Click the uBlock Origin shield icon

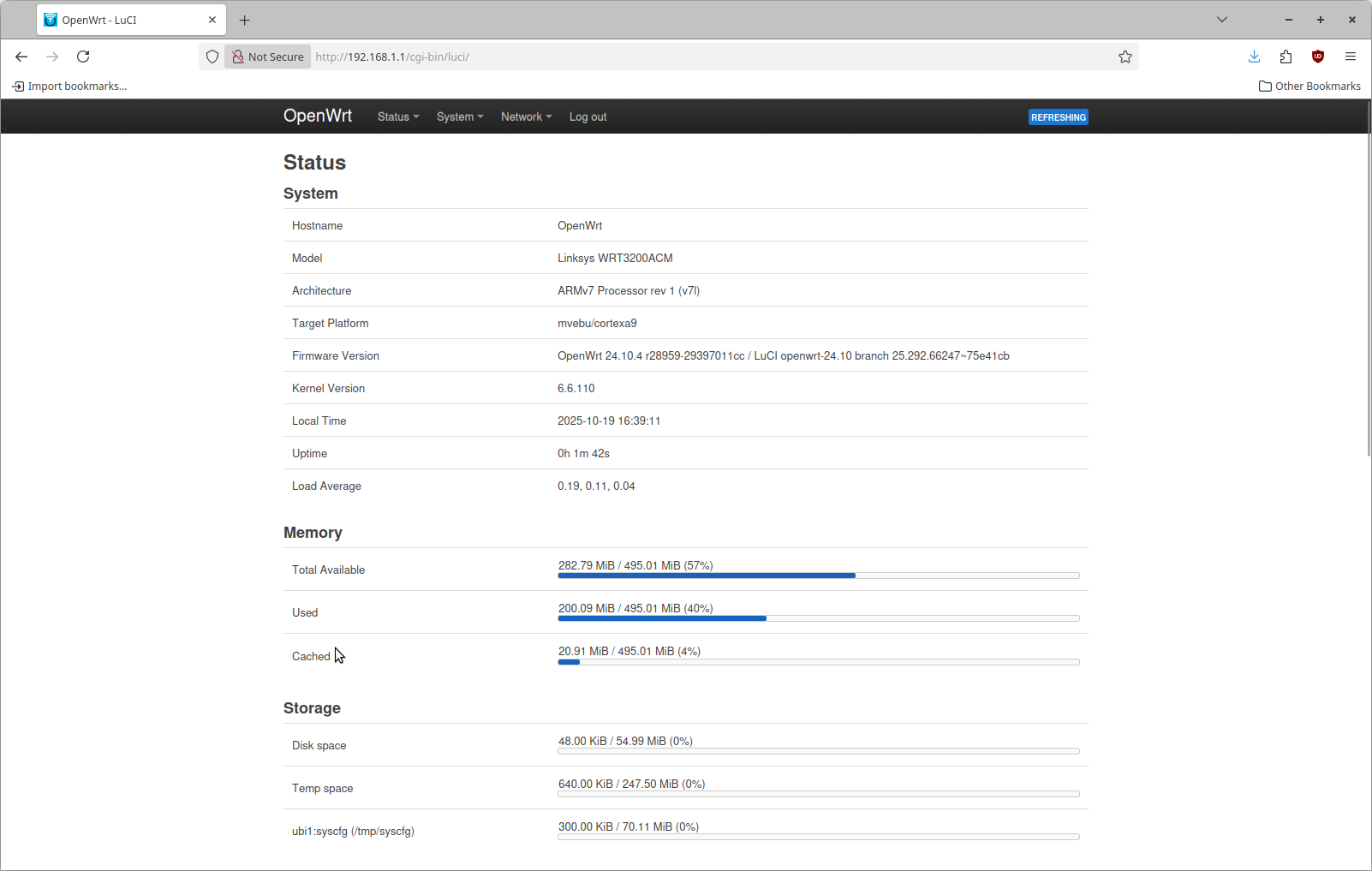(x=1318, y=57)
